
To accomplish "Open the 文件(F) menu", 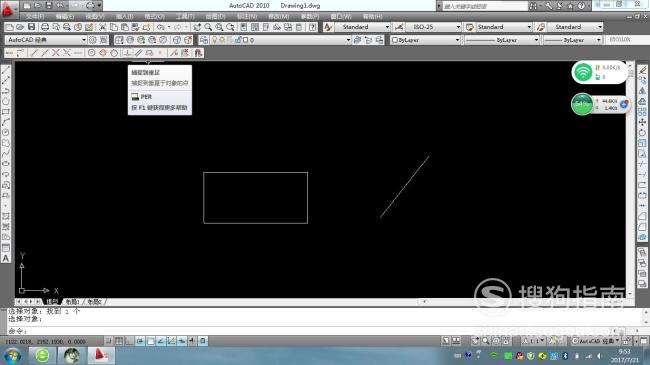I will 35,17.
